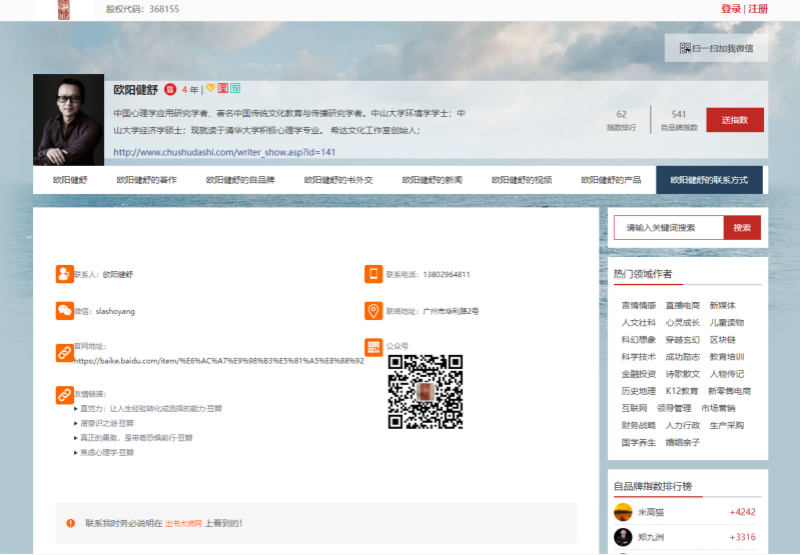Click the QR icon in 扫一扫加我微信
This screenshot has width=800, height=555.
pyautogui.click(x=685, y=48)
